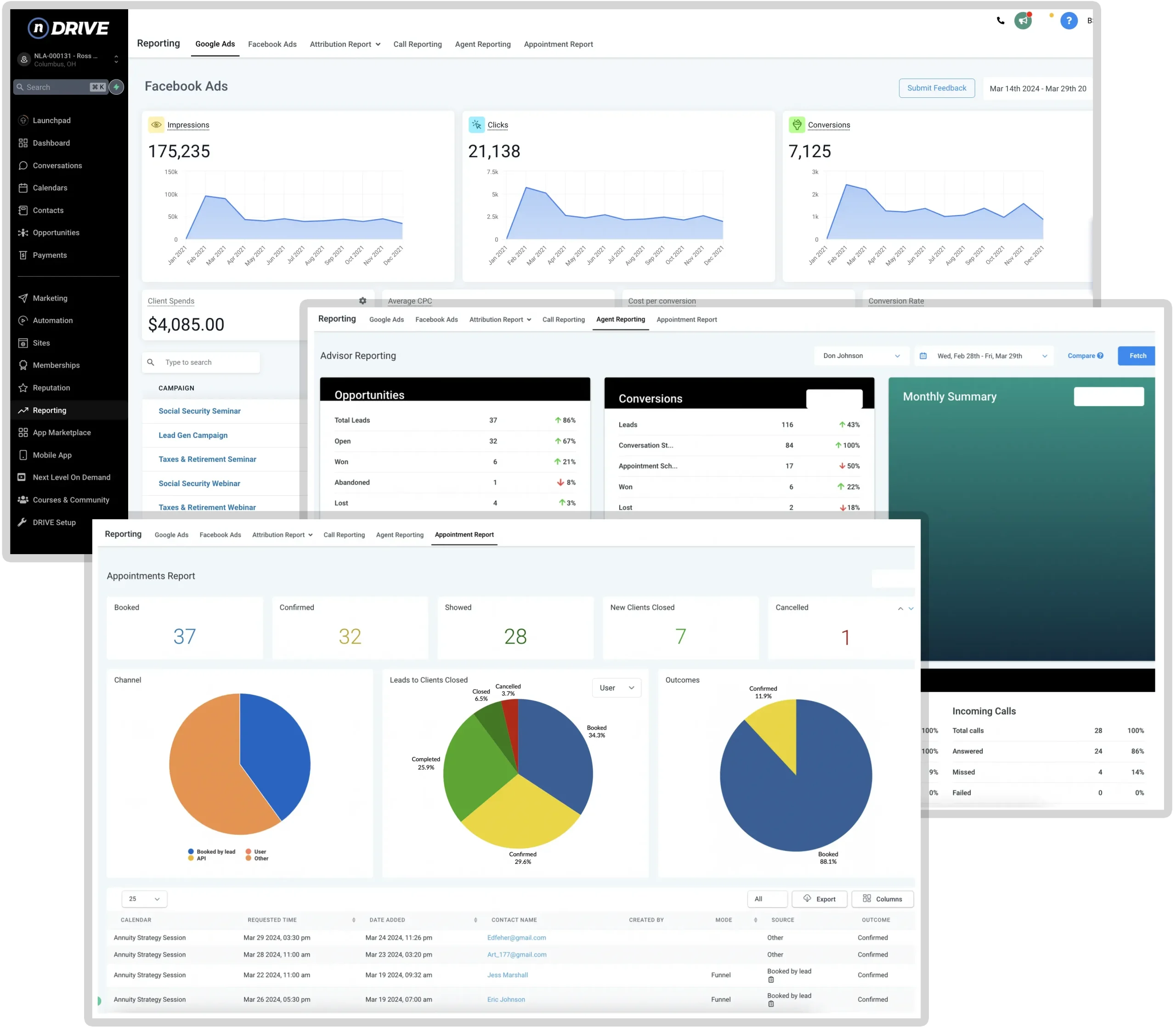This screenshot has width=1176, height=1031.
Task: Open Memberships in the sidebar
Action: [56, 365]
